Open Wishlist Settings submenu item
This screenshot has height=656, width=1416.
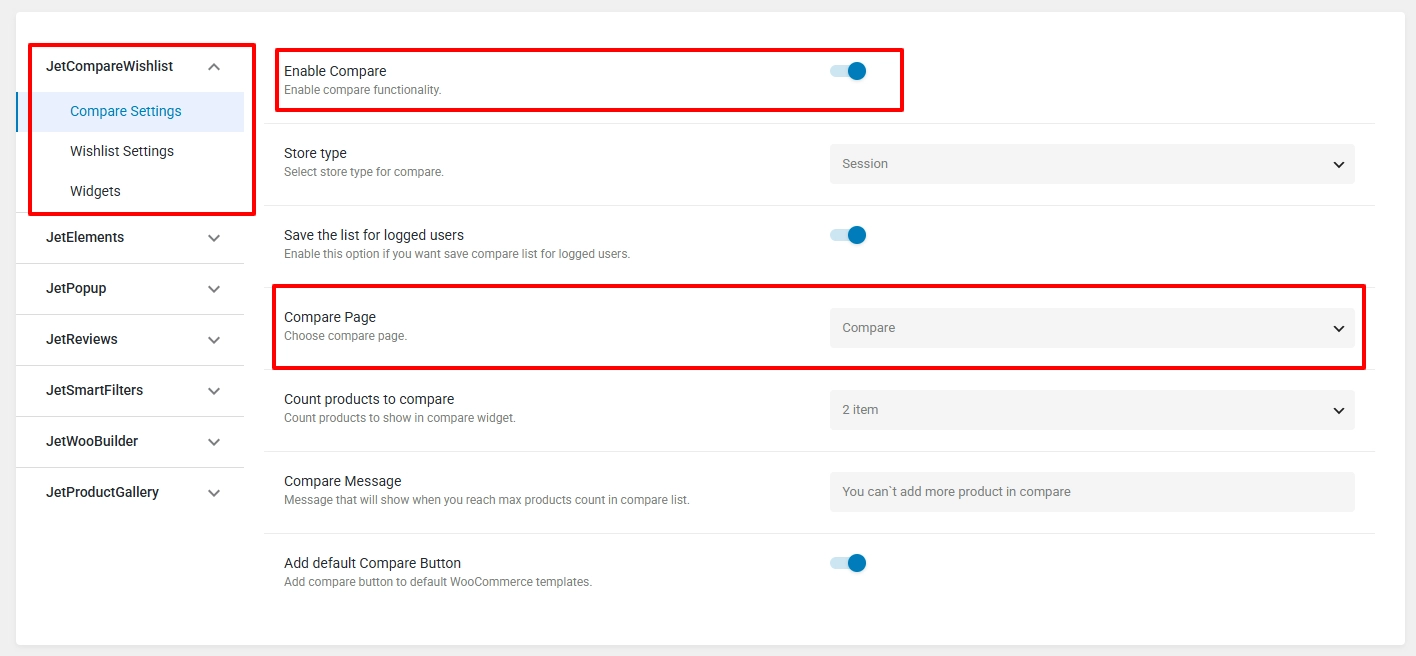click(122, 151)
